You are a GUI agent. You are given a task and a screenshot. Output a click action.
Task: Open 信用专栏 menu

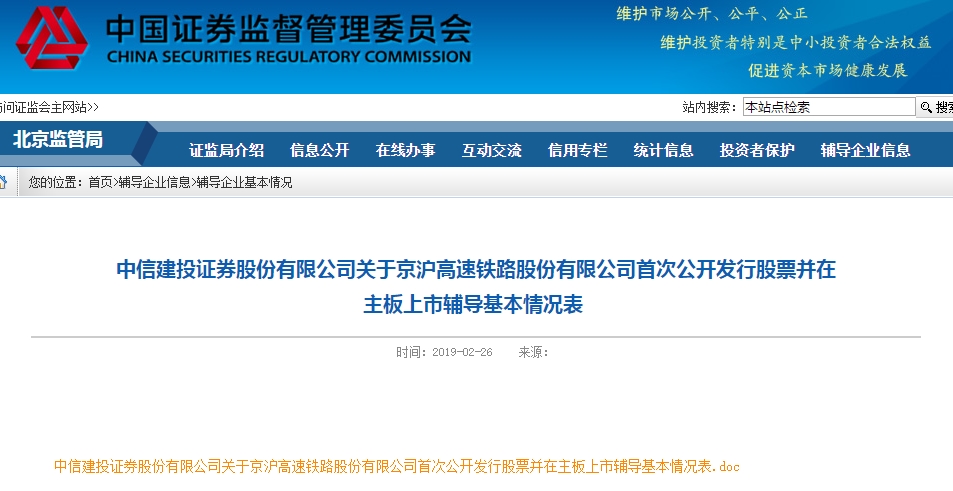tap(577, 150)
